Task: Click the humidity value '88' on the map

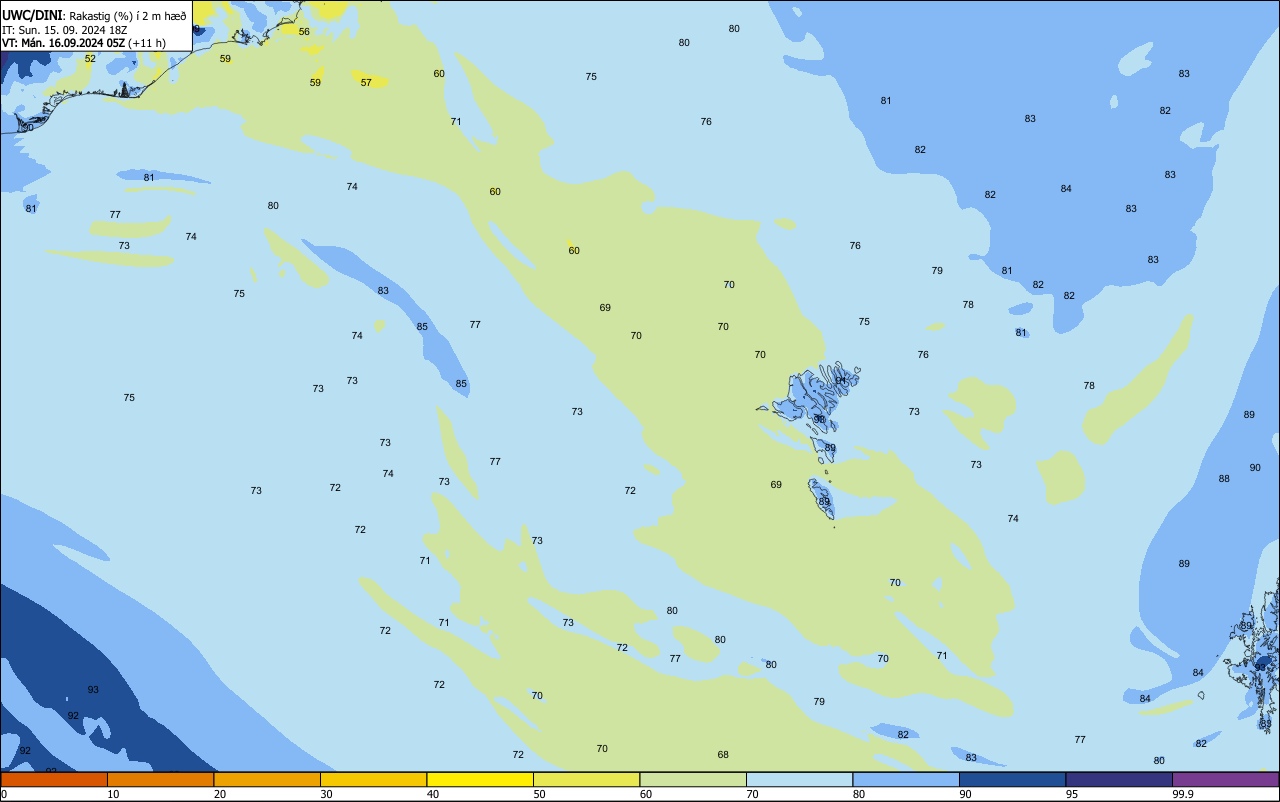Action: pyautogui.click(x=1224, y=479)
